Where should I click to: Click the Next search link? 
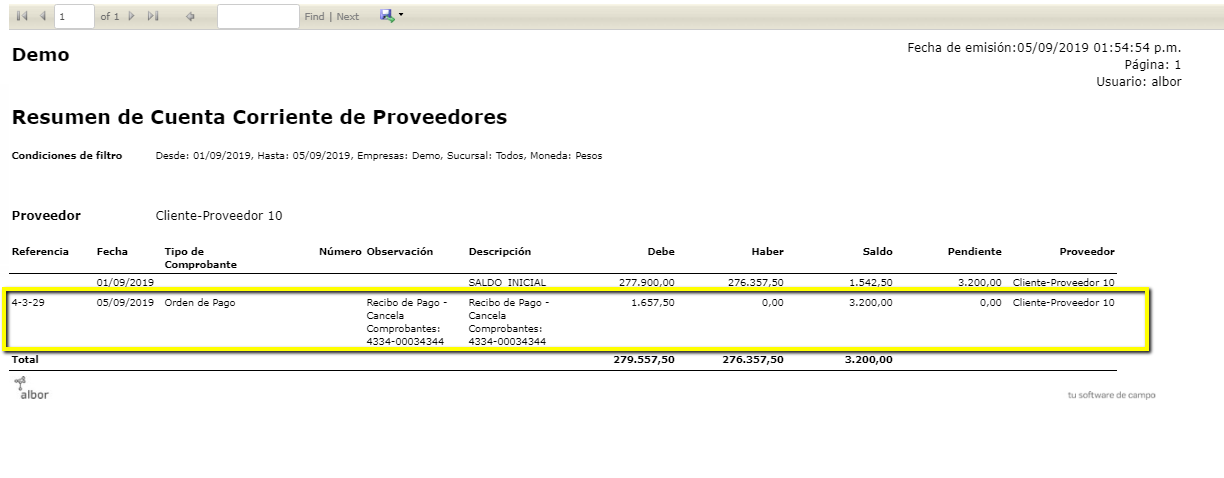(347, 17)
